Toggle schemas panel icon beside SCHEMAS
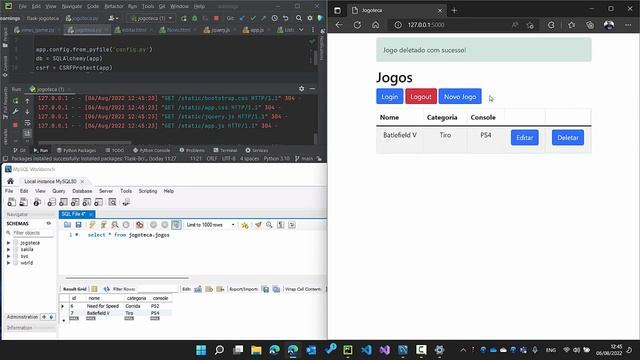 49,223
